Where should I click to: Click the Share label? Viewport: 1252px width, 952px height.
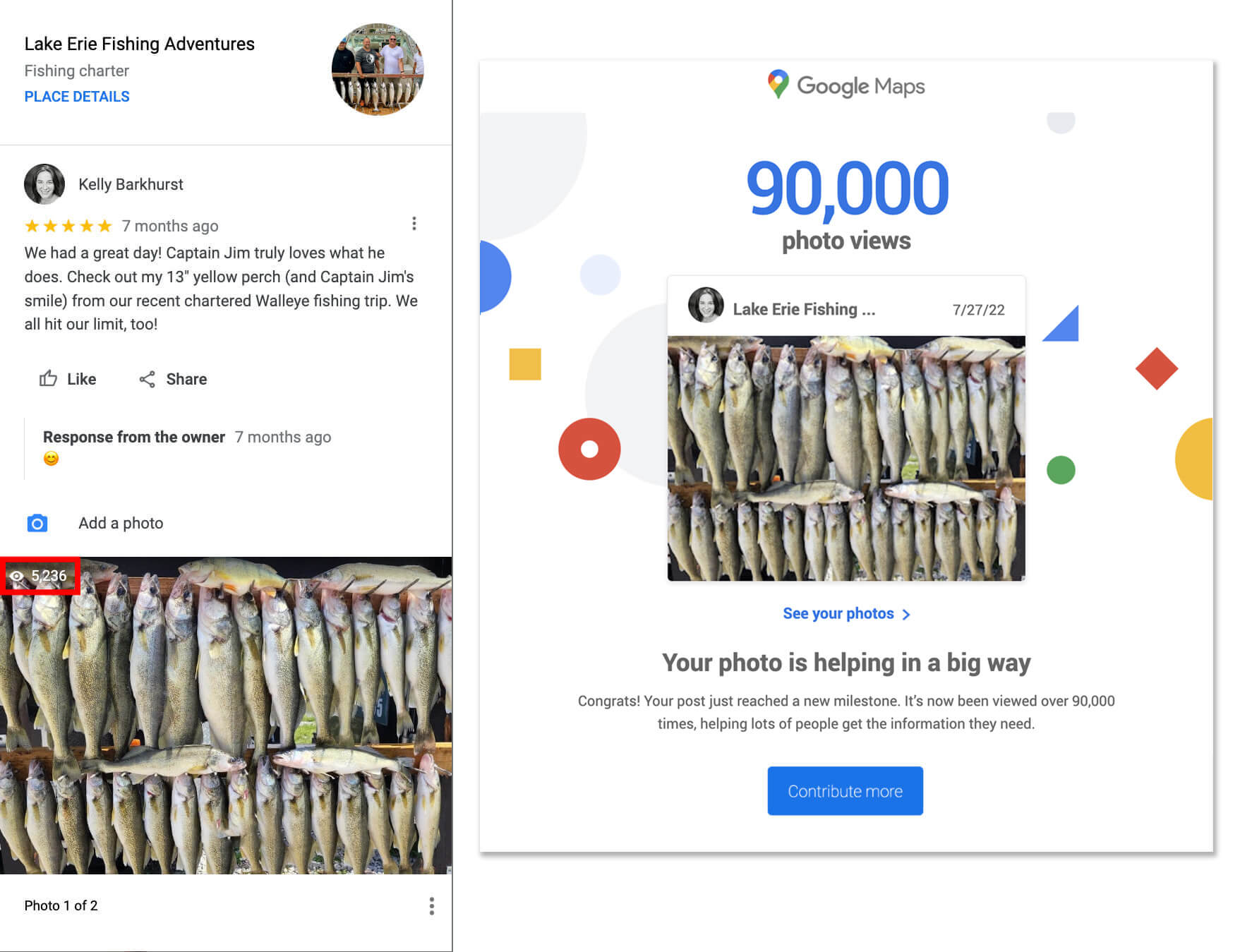[186, 379]
